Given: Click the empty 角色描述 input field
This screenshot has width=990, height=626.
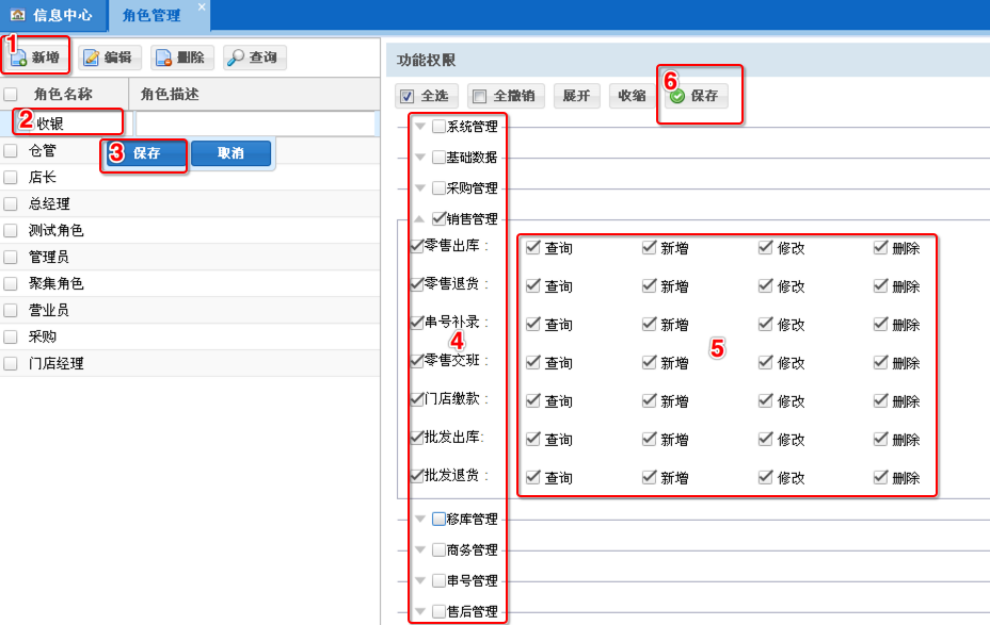Looking at the screenshot, I should click(x=255, y=123).
